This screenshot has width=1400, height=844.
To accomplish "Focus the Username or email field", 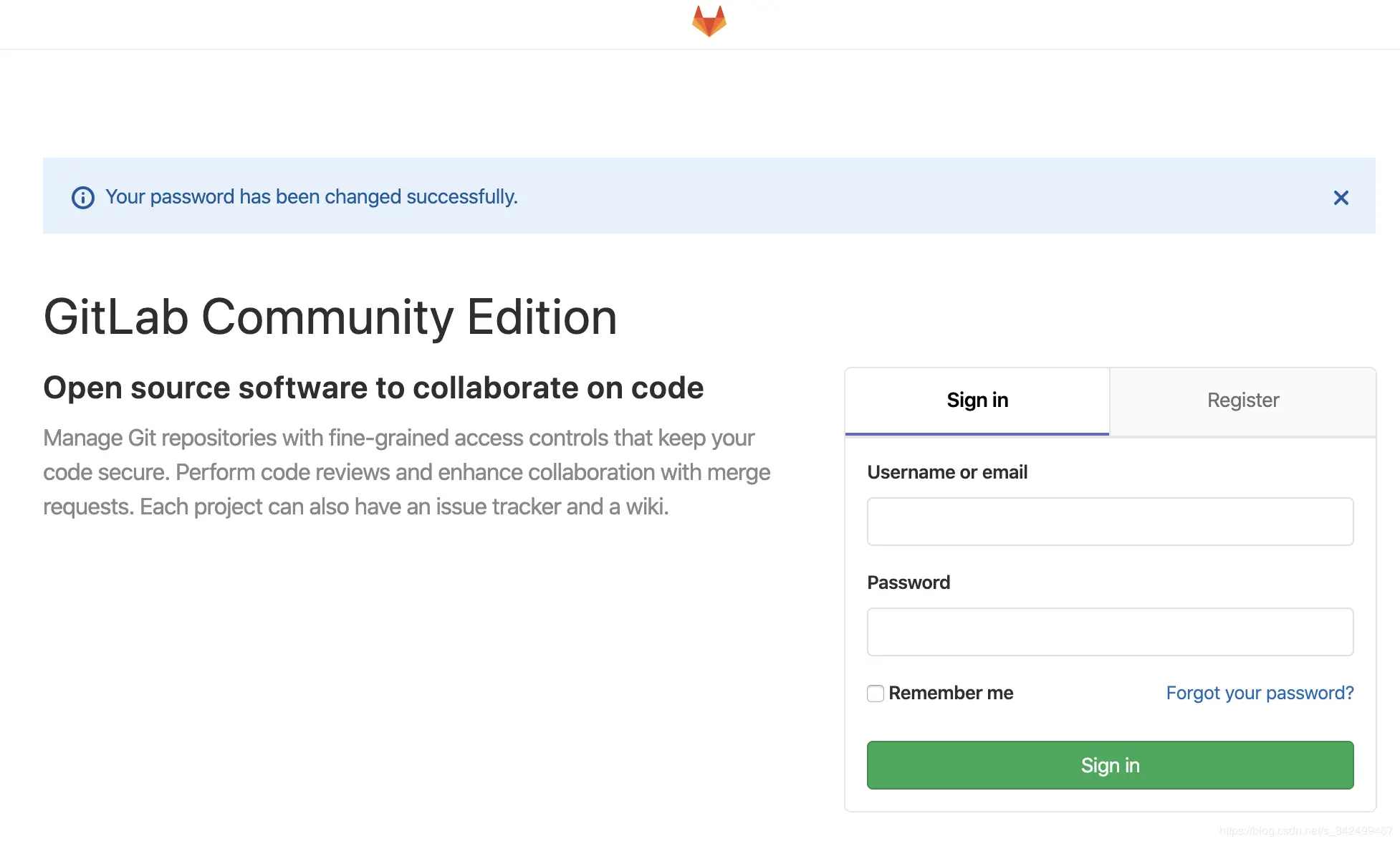I will pyautogui.click(x=1110, y=522).
